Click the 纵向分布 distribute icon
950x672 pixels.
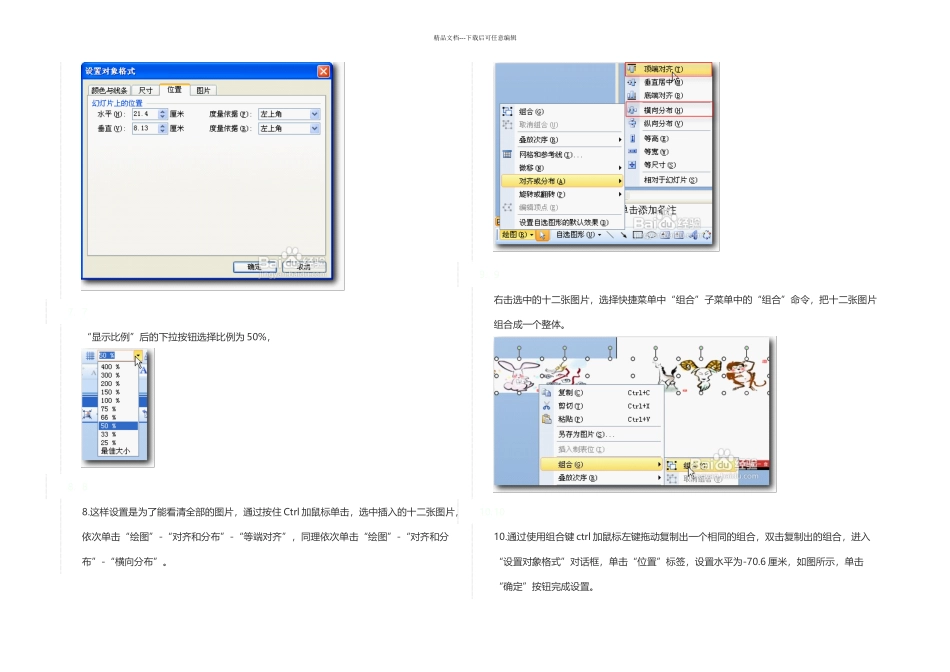point(632,123)
